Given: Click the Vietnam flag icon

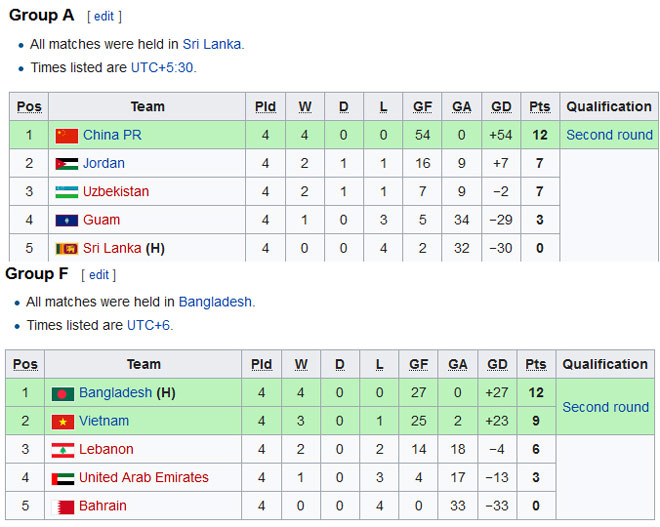Looking at the screenshot, I should (62, 421).
